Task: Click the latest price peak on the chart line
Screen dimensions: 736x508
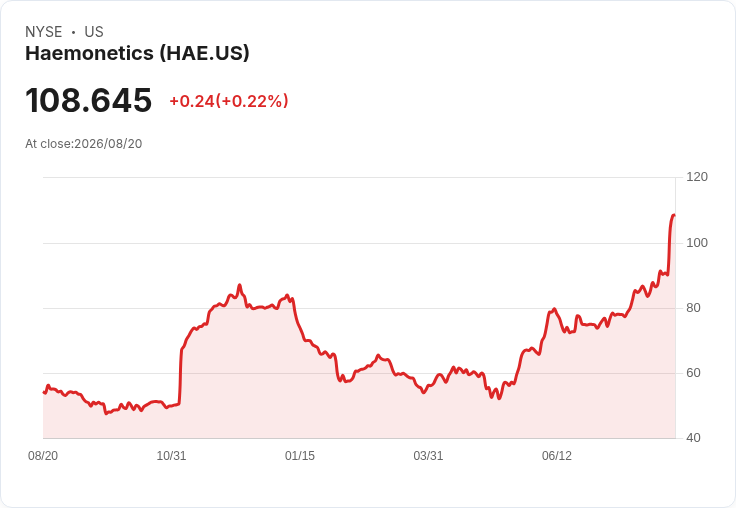Action: tap(674, 215)
